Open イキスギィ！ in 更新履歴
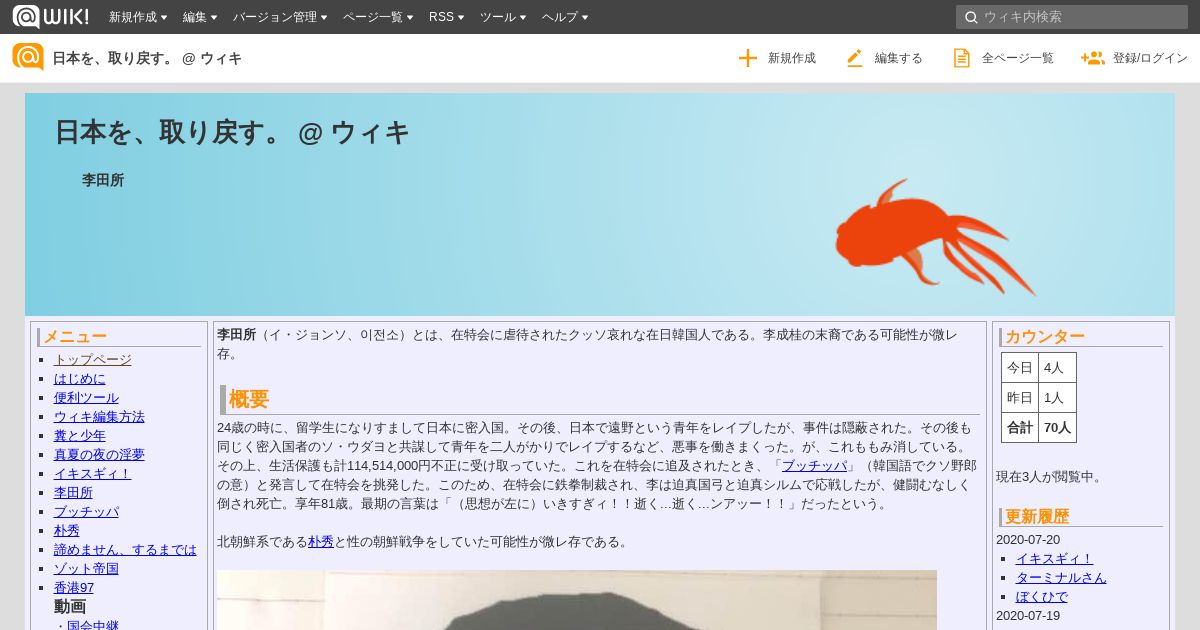Screen dimensions: 1200x630 [x=1054, y=558]
